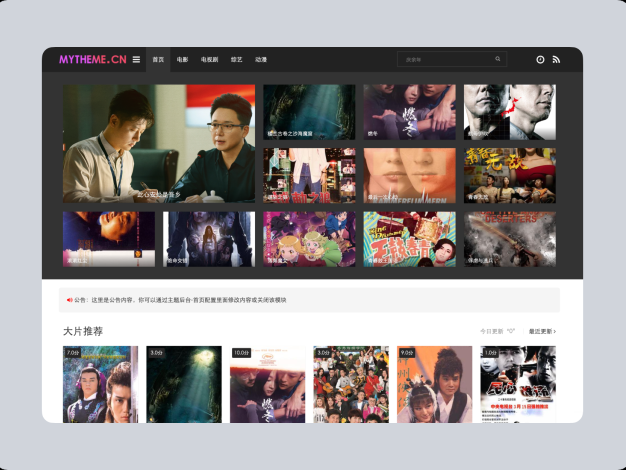The image size is (626, 470).
Task: Open the 青春无敌 banner tile
Action: pyautogui.click(x=510, y=175)
